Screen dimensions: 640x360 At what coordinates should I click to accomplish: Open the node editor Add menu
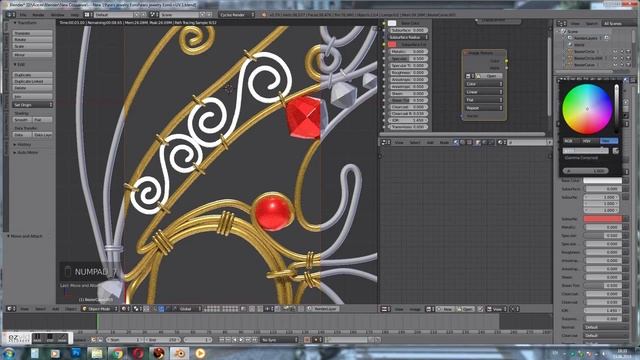coord(430,142)
